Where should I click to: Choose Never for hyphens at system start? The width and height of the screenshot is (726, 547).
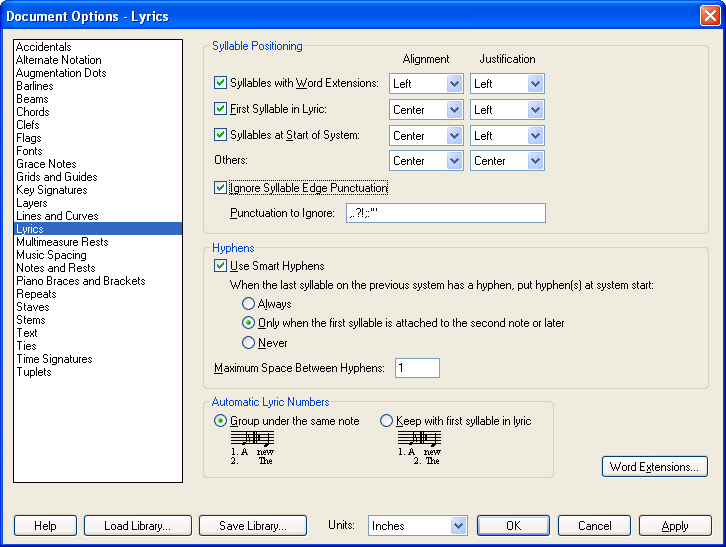tap(248, 343)
